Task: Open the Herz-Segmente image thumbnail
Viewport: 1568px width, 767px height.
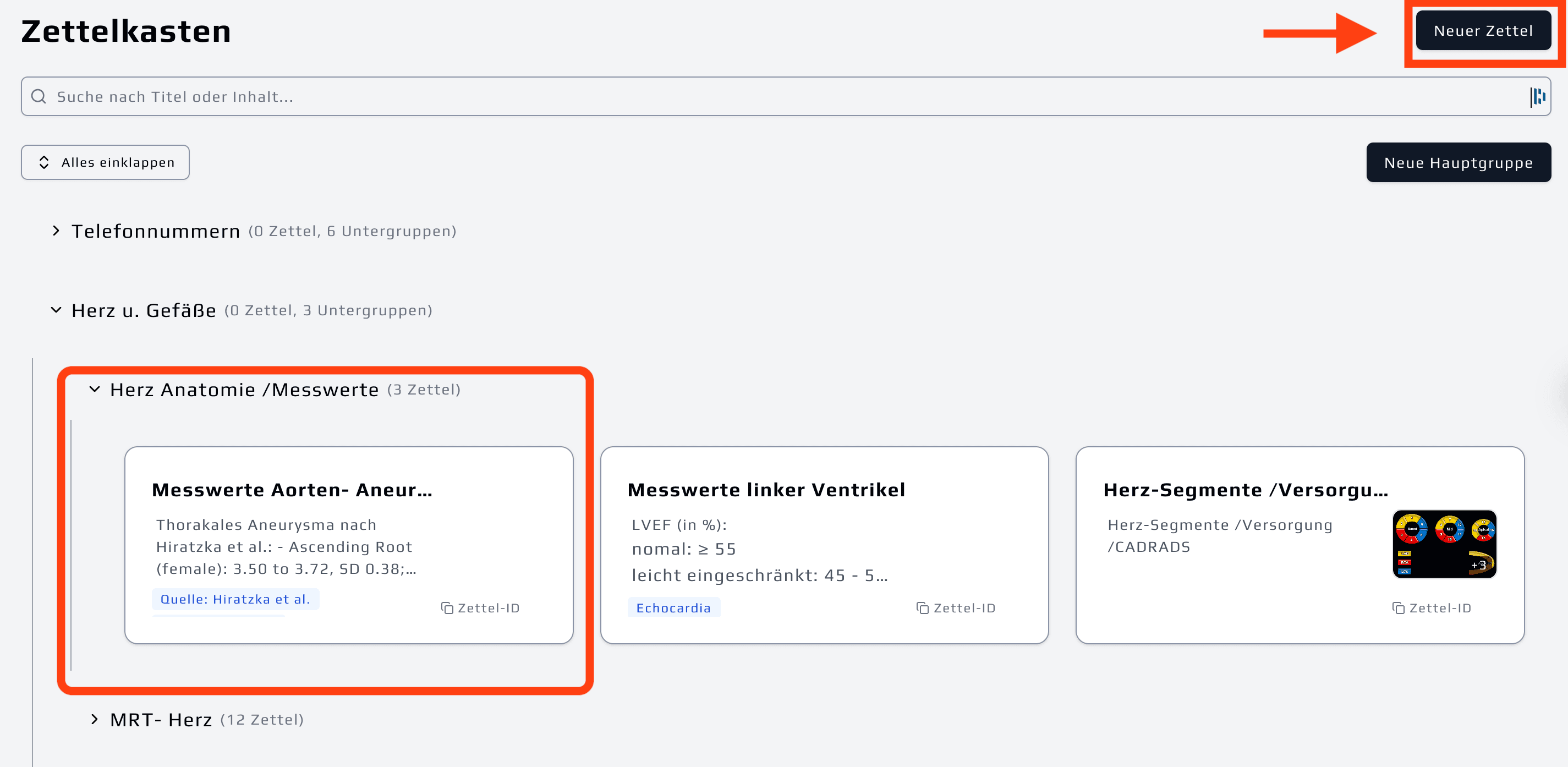Action: tap(1444, 544)
